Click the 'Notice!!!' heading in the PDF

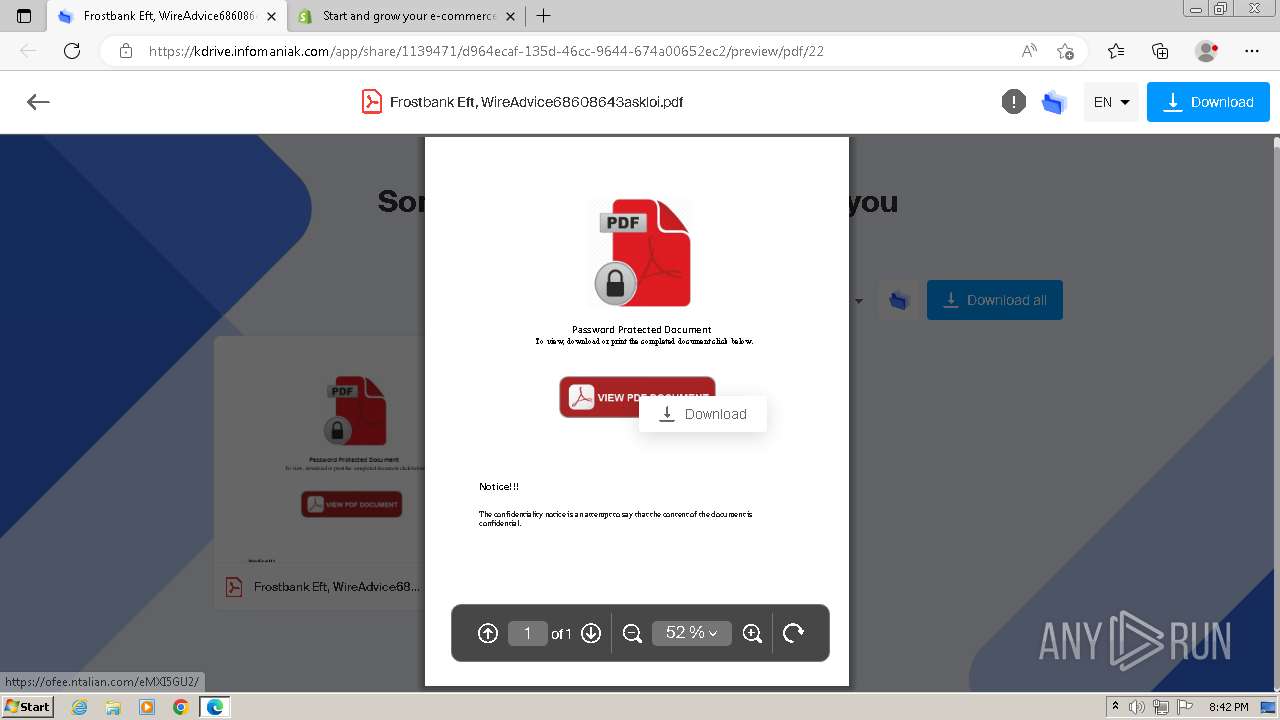click(499, 487)
